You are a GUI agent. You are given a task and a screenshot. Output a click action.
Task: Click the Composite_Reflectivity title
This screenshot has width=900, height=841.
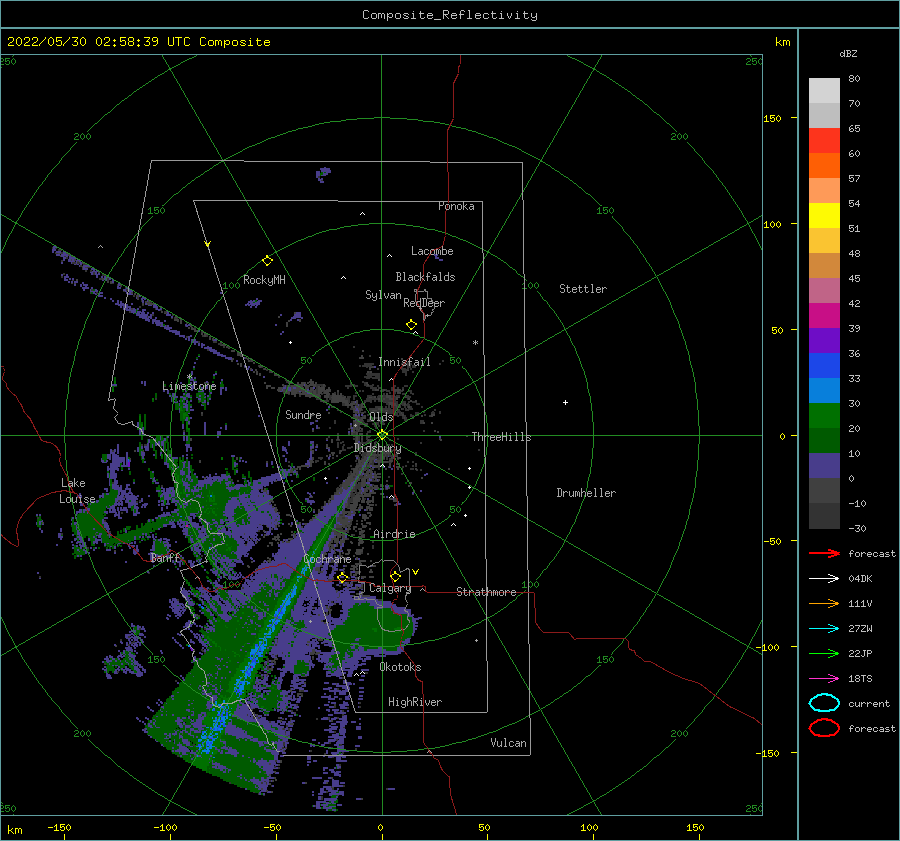[x=449, y=15]
